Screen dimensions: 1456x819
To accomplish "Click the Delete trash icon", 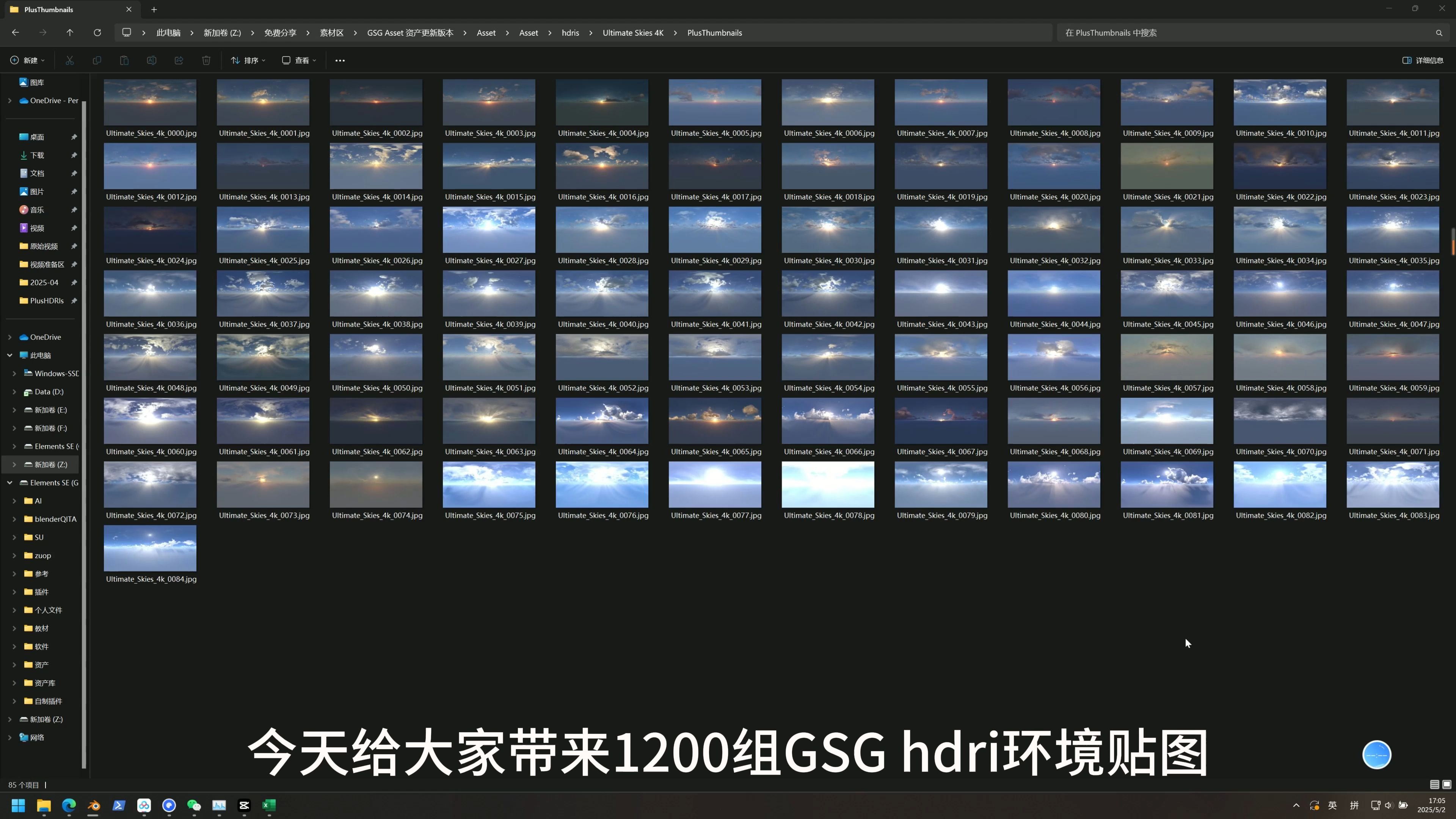I will click(x=206, y=61).
